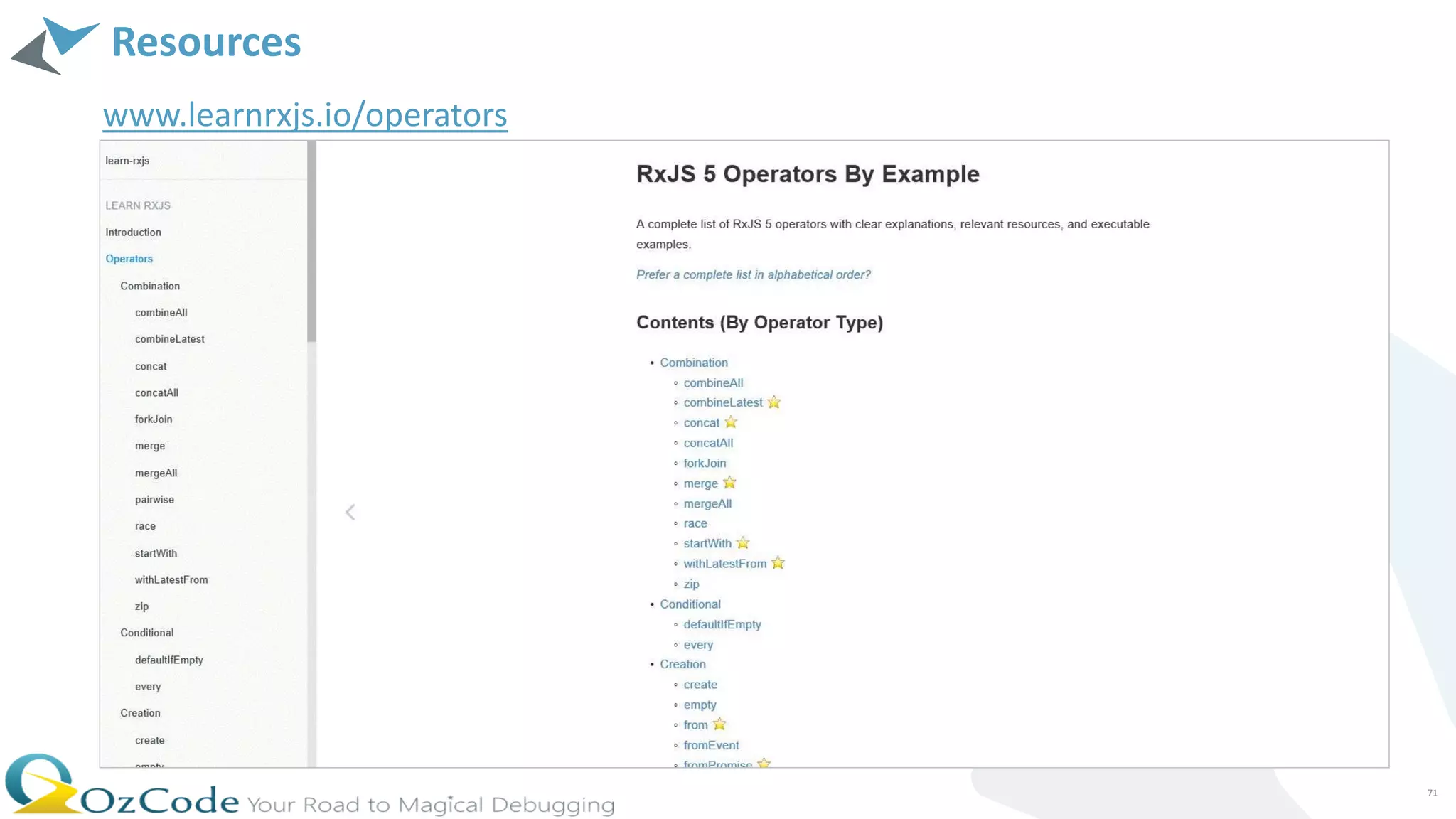
Task: Click the learn-rxjs sidebar header
Action: tap(127, 161)
